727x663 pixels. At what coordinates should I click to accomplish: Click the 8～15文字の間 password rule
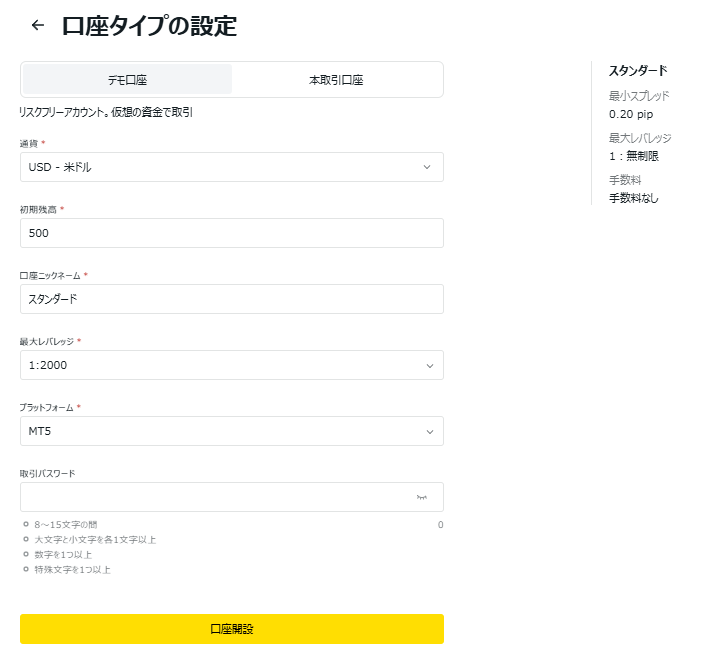(x=65, y=525)
